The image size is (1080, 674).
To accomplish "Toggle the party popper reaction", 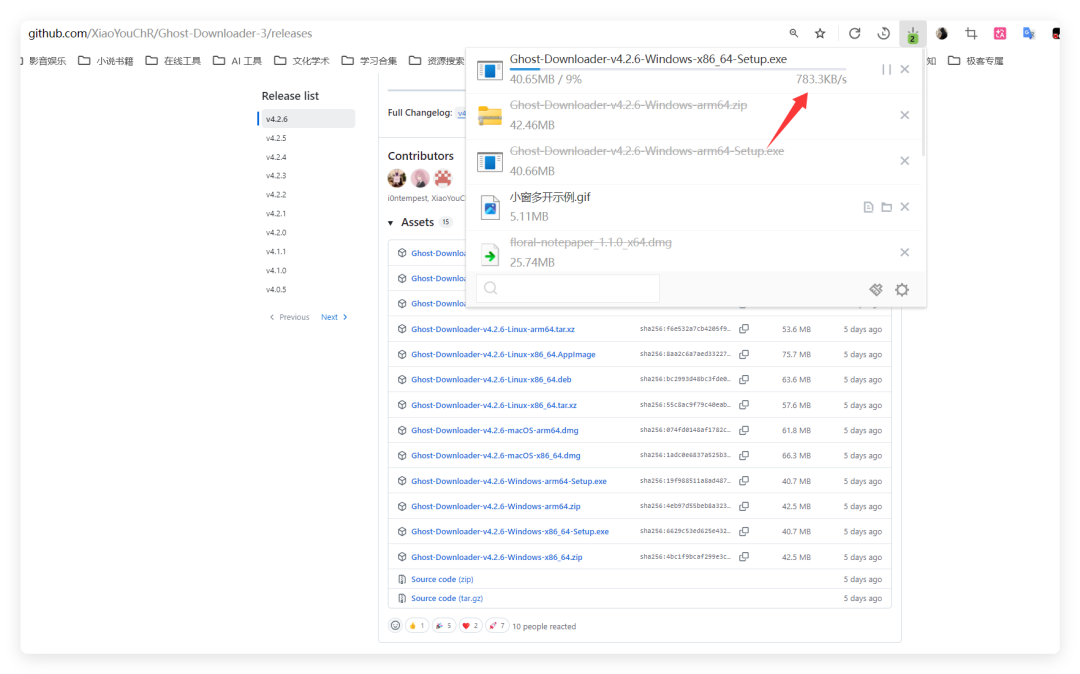I will point(444,626).
